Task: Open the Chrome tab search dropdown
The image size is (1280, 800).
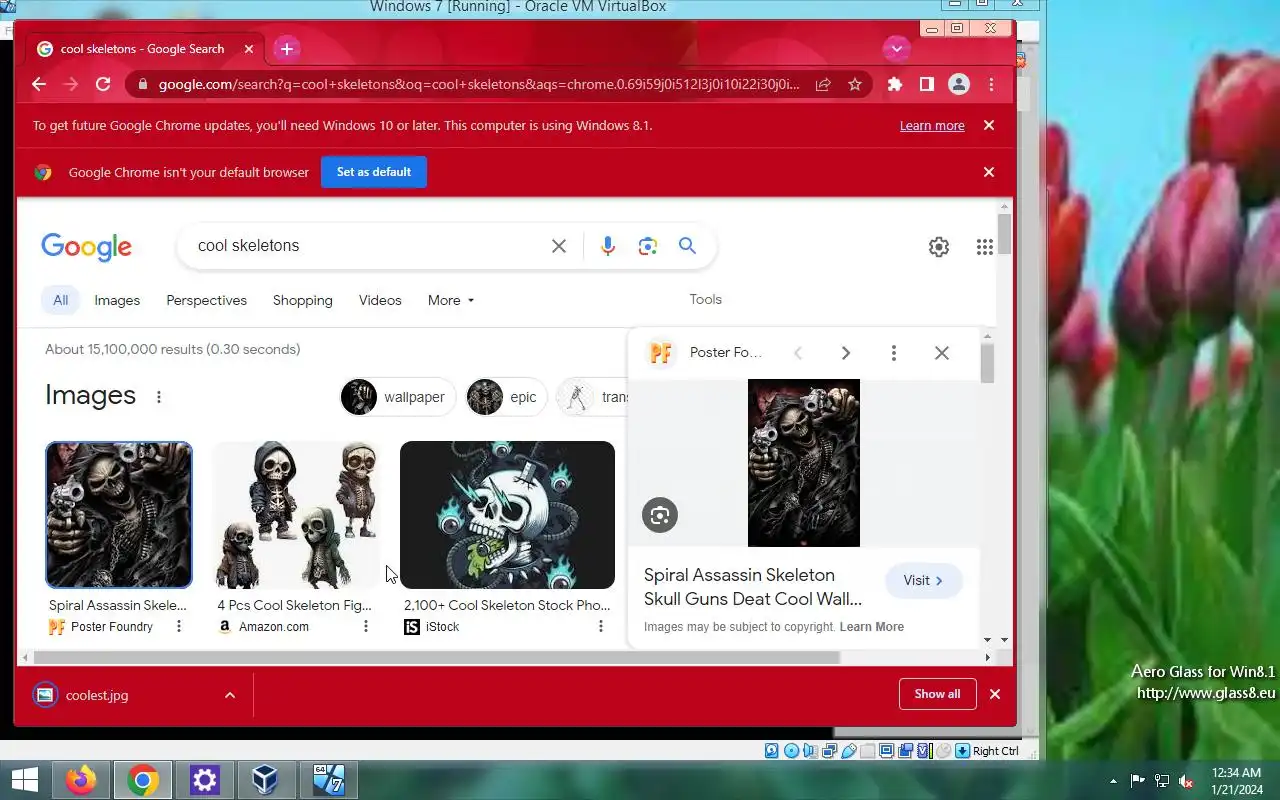Action: (x=896, y=48)
